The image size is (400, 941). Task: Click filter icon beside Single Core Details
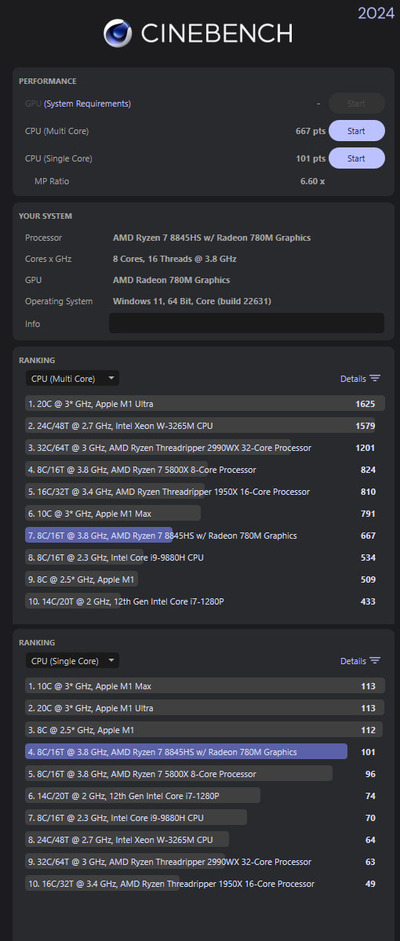[375, 661]
